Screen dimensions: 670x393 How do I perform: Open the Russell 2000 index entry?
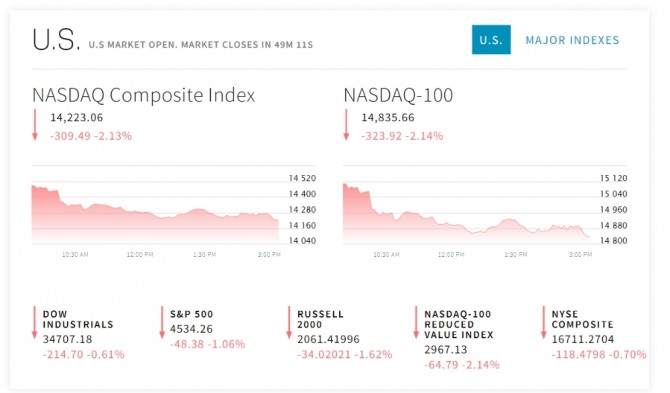(320, 319)
